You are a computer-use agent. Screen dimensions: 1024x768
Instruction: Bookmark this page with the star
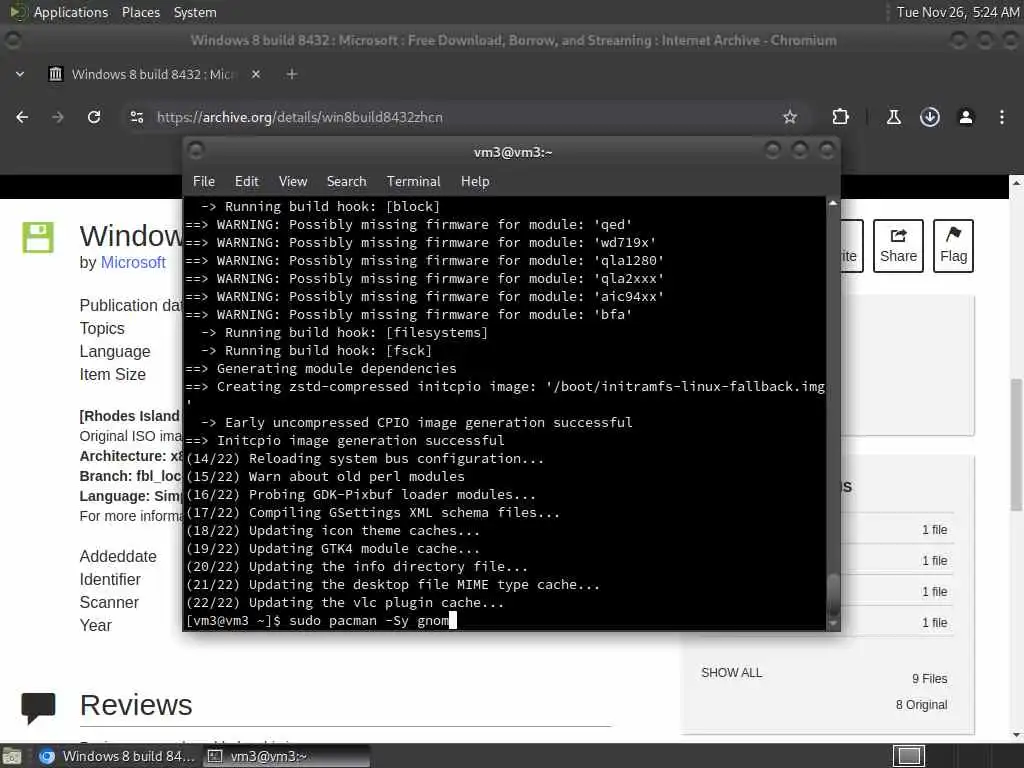(x=790, y=117)
